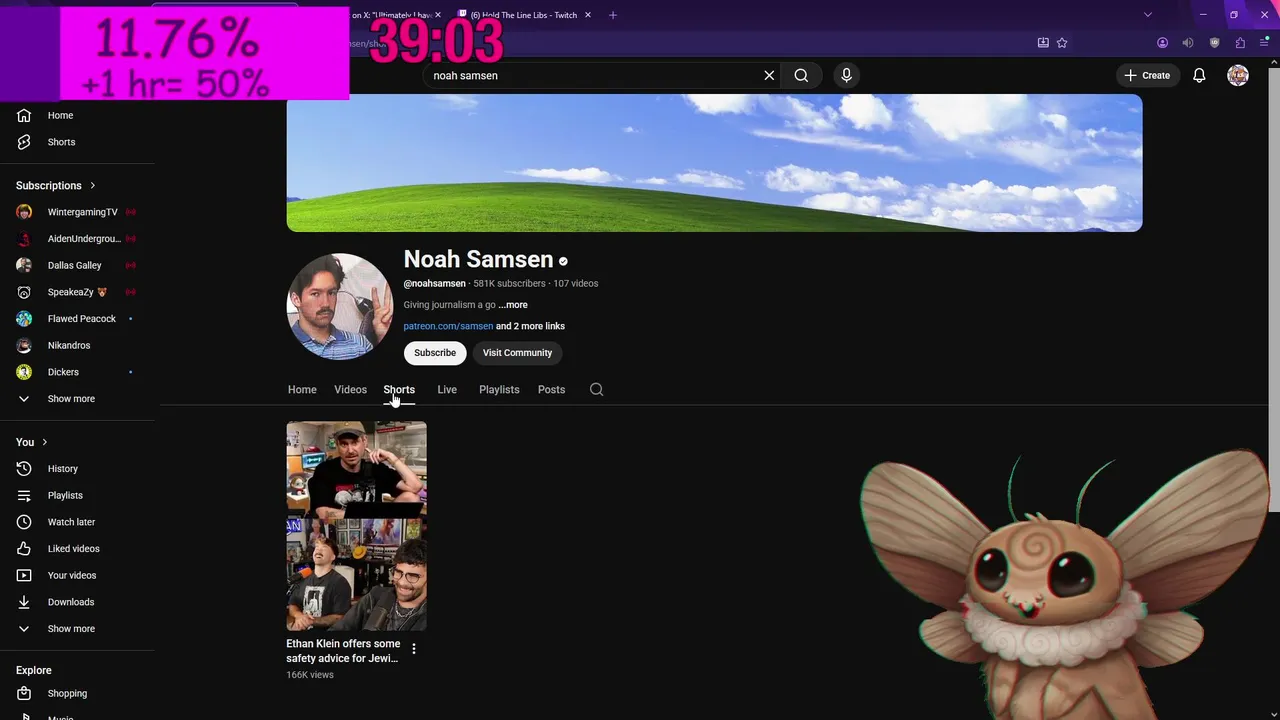
Task: Switch to channel Playlists tab
Action: pyautogui.click(x=499, y=390)
